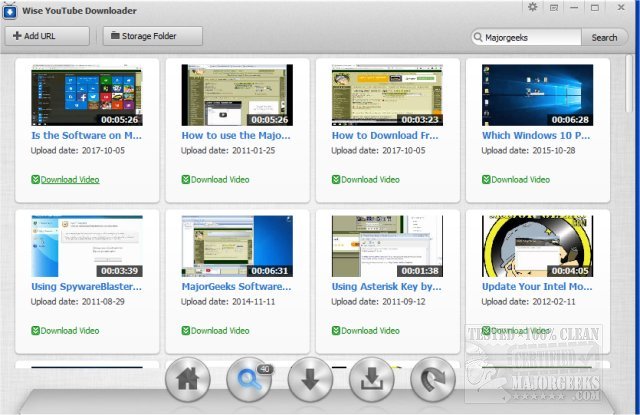The height and width of the screenshot is (415, 640).
Task: Download Video for 'Is the Software on M...'
Action: point(65,180)
